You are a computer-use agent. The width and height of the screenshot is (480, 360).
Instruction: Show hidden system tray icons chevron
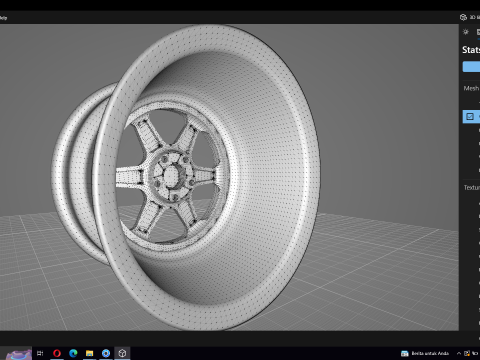[x=459, y=353]
